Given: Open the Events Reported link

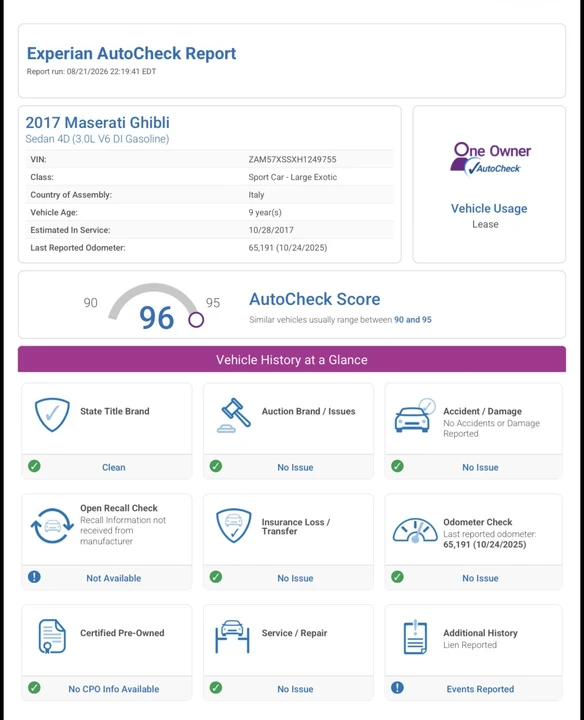Looking at the screenshot, I should tap(480, 689).
